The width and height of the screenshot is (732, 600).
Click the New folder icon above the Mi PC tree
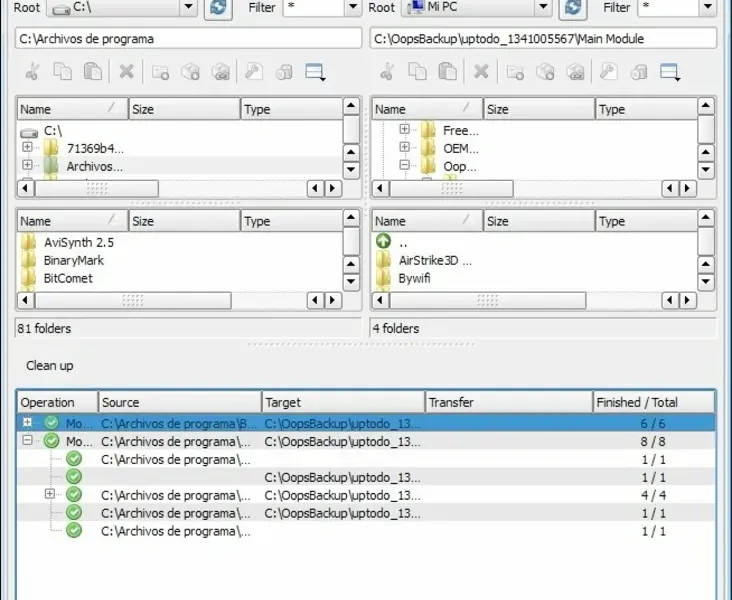515,72
